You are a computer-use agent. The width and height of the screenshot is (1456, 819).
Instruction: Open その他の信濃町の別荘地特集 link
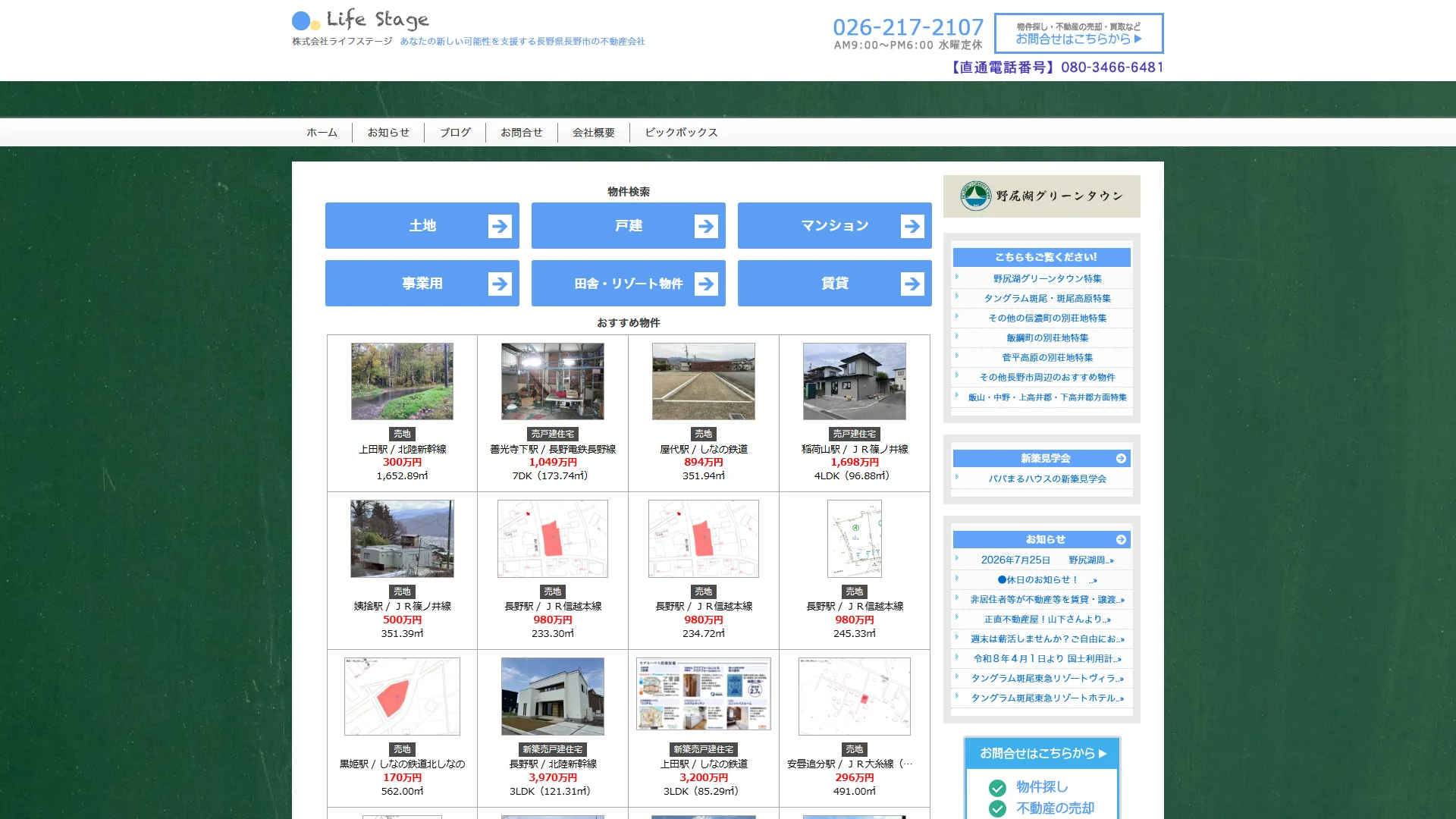(1047, 318)
